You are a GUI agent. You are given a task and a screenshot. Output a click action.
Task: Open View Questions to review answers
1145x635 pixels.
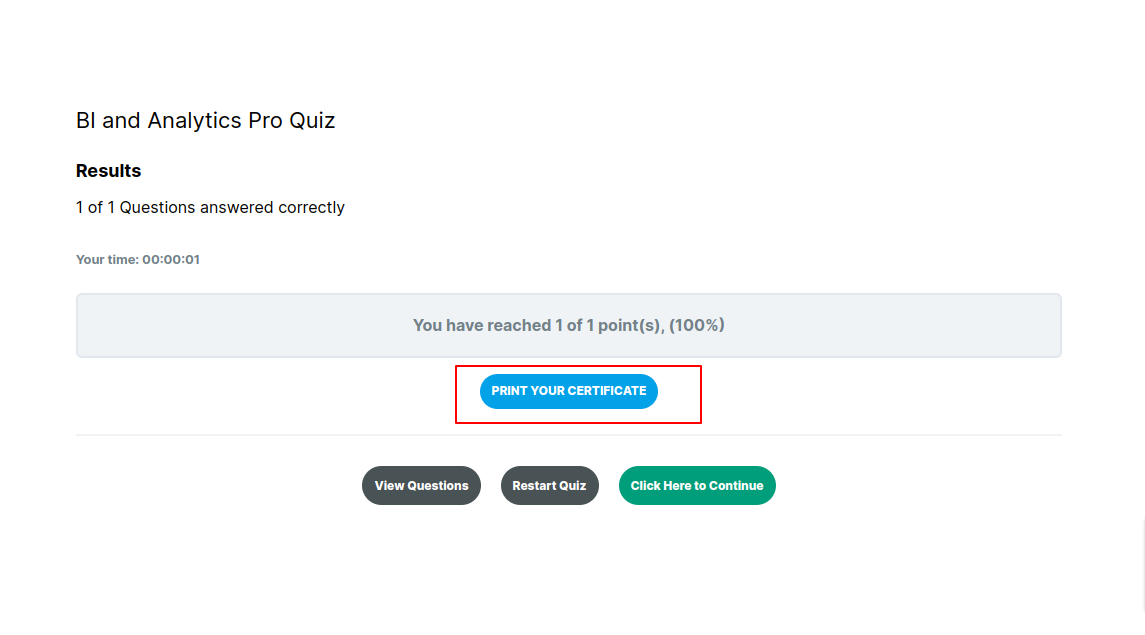[x=421, y=485]
